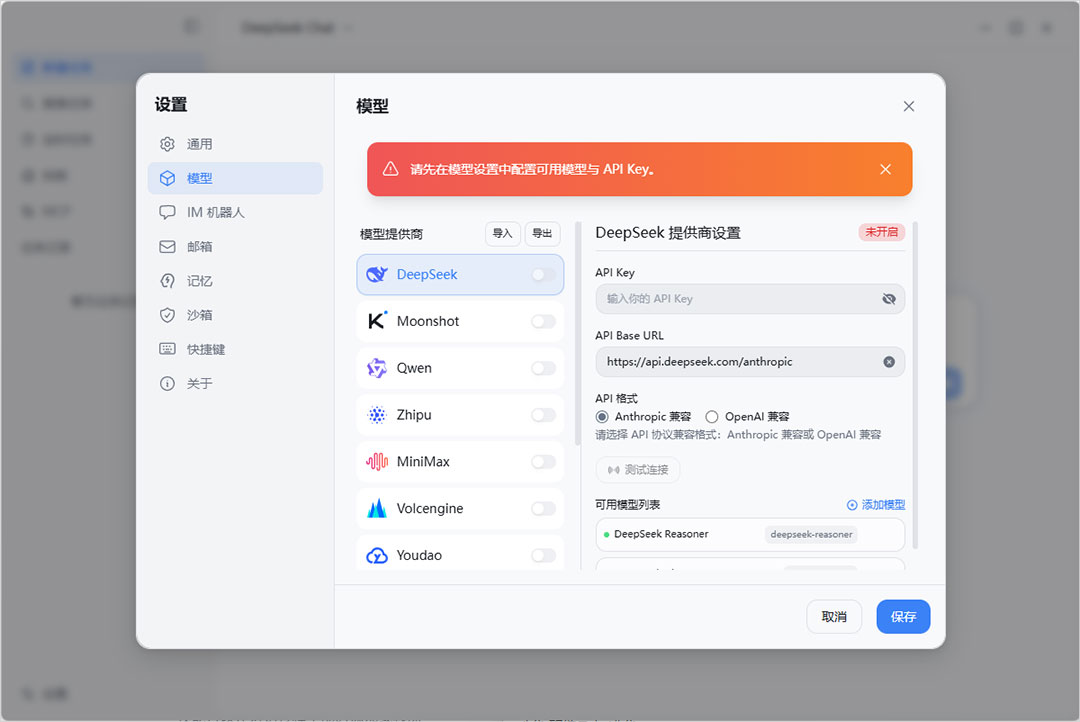The height and width of the screenshot is (722, 1080).
Task: Select the Youdao cloud provider icon
Action: point(378,554)
